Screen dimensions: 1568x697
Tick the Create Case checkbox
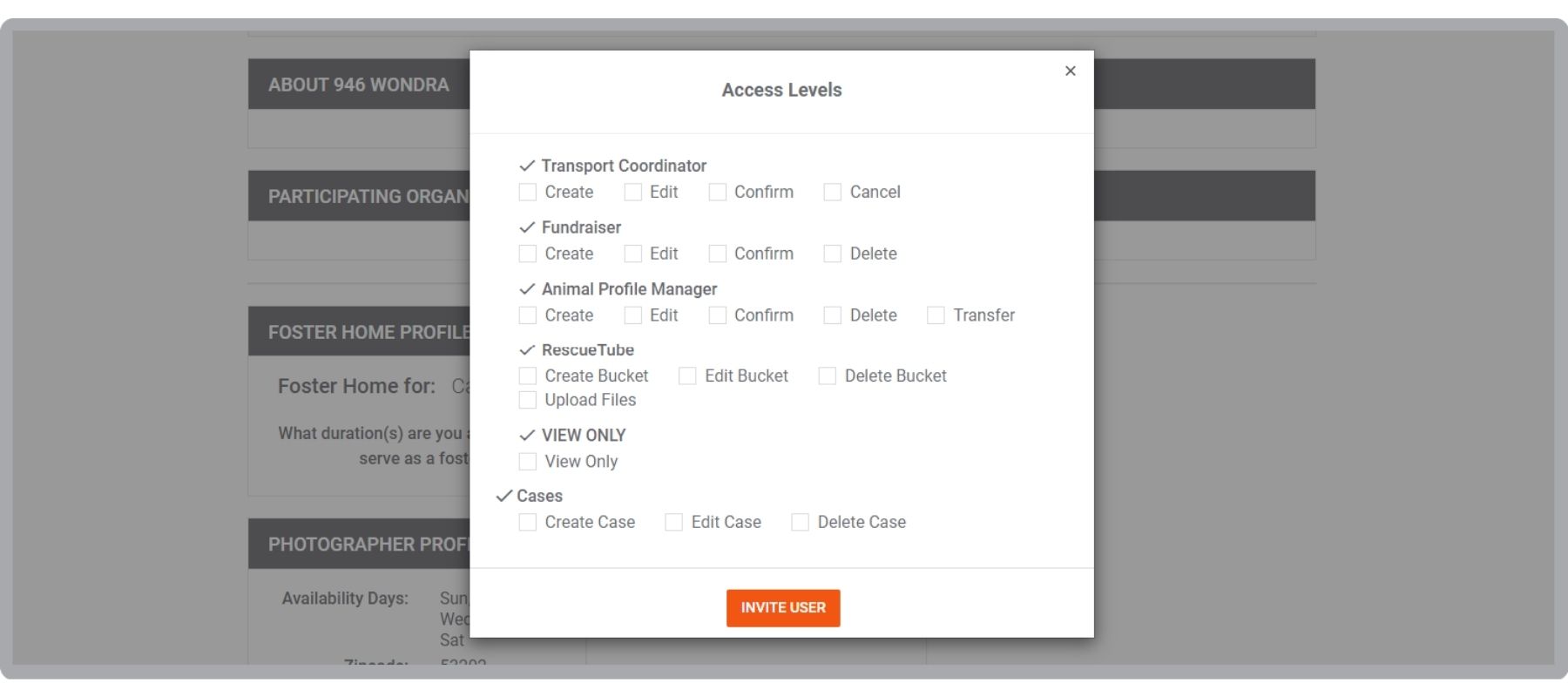[x=528, y=522]
